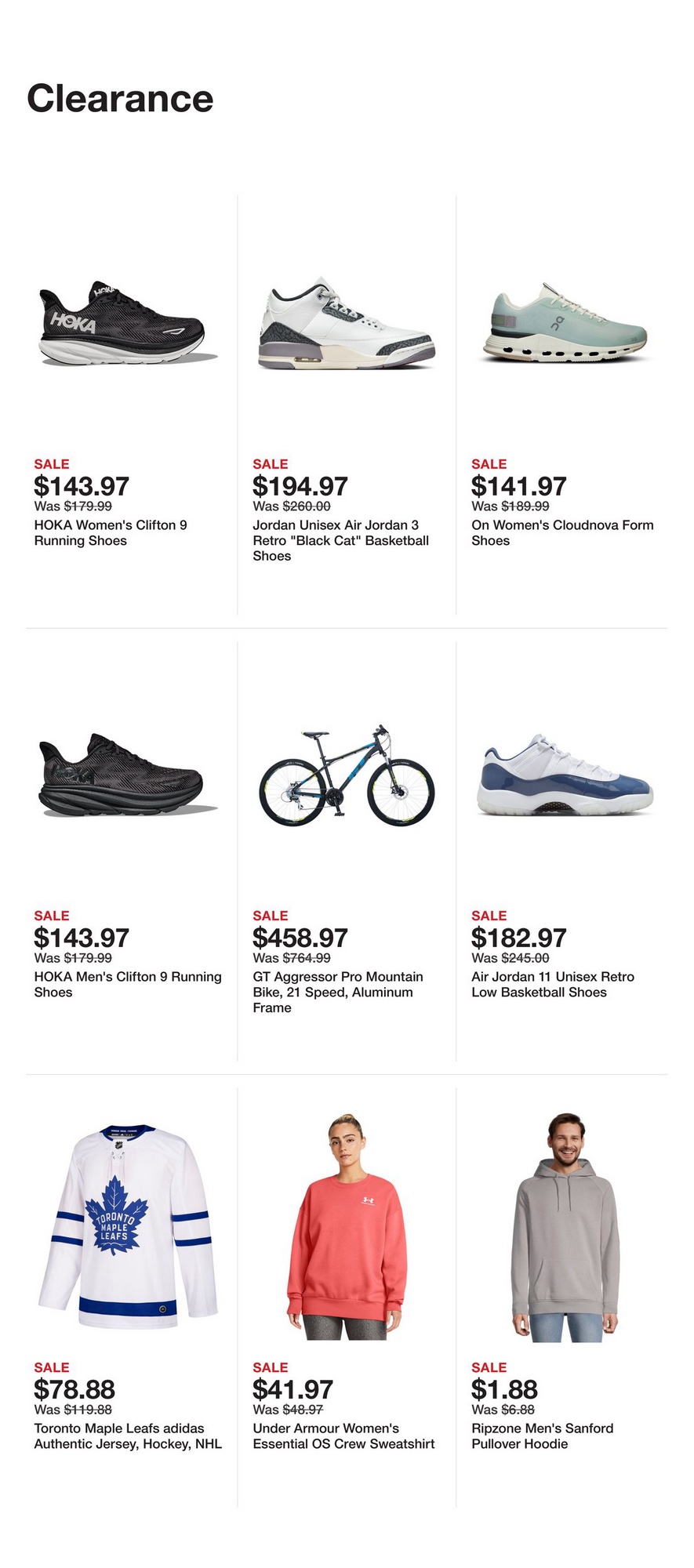Viewport: 694px width, 1568px height.
Task: Click the Under Armour crew sweatshirt photo
Action: coord(346,1227)
